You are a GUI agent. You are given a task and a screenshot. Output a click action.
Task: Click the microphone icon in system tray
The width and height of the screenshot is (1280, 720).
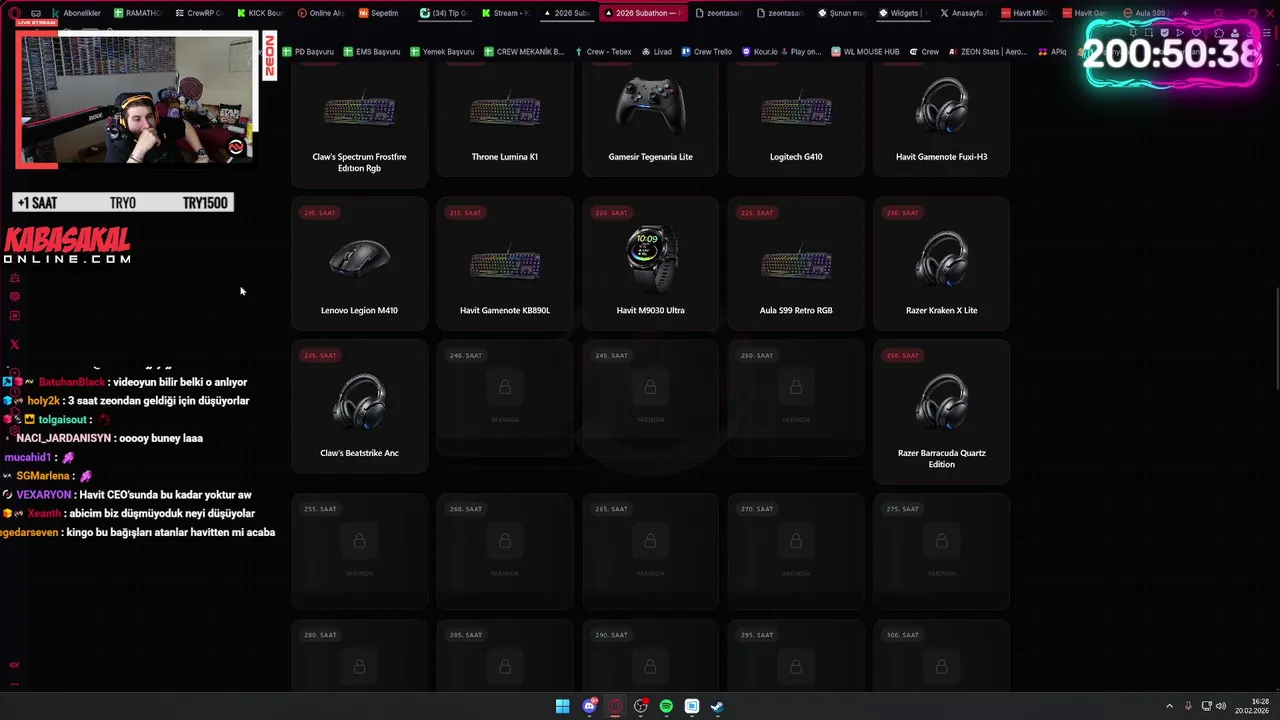pyautogui.click(x=1188, y=706)
